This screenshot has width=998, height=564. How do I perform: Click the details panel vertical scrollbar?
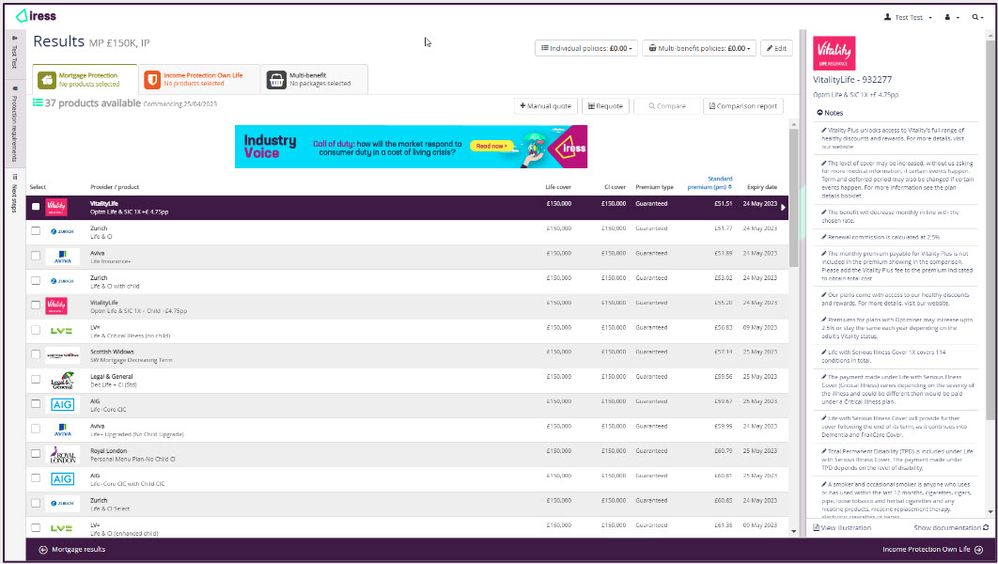(x=990, y=229)
